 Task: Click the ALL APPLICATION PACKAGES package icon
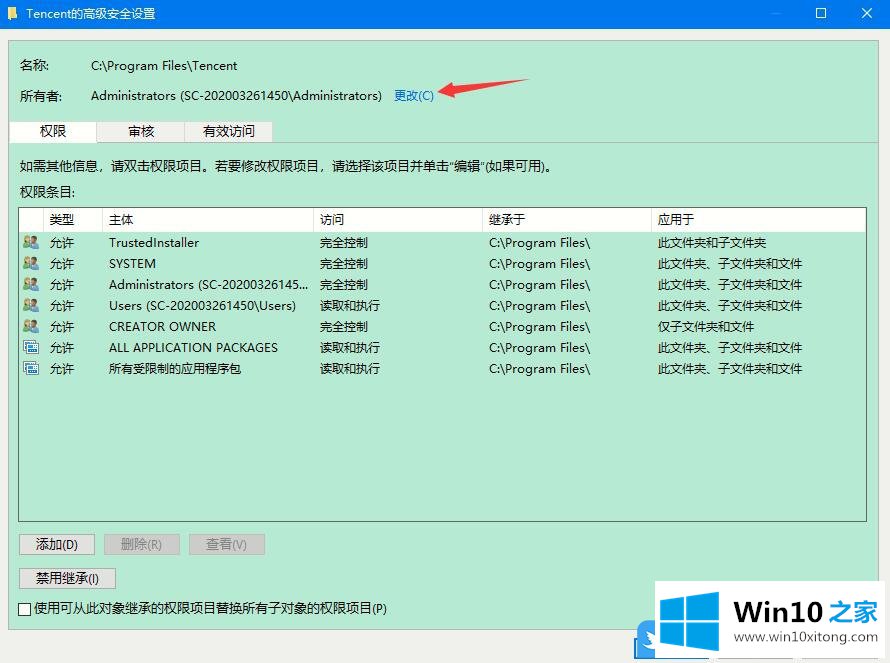pos(31,347)
